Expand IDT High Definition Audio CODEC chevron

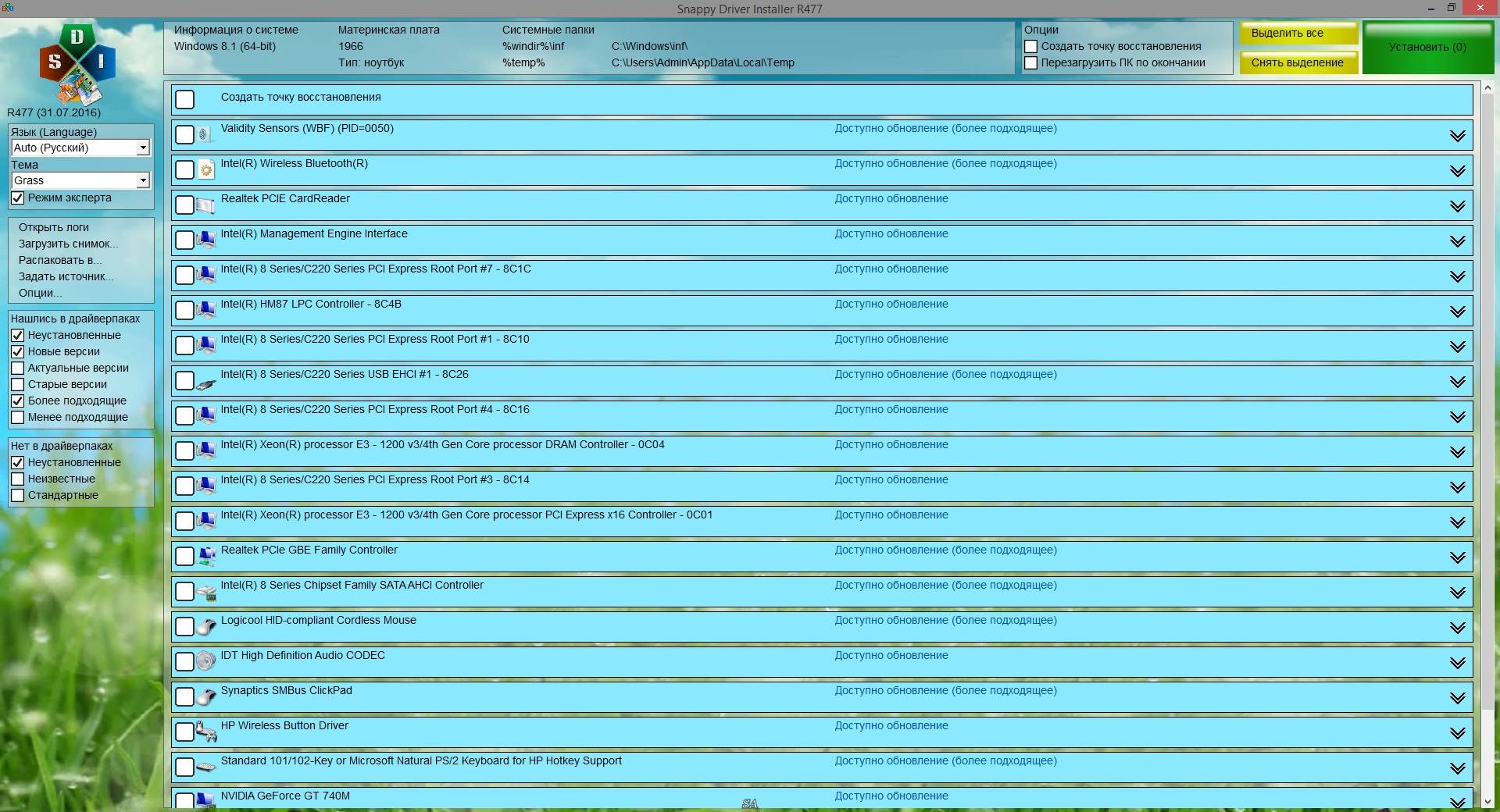[1457, 663]
